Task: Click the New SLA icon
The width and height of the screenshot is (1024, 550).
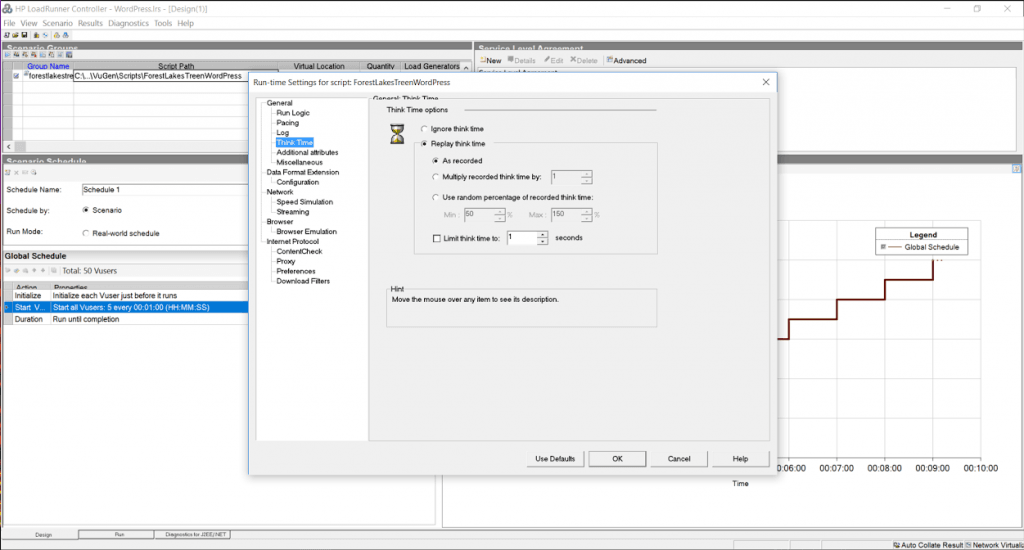Action: pos(490,60)
